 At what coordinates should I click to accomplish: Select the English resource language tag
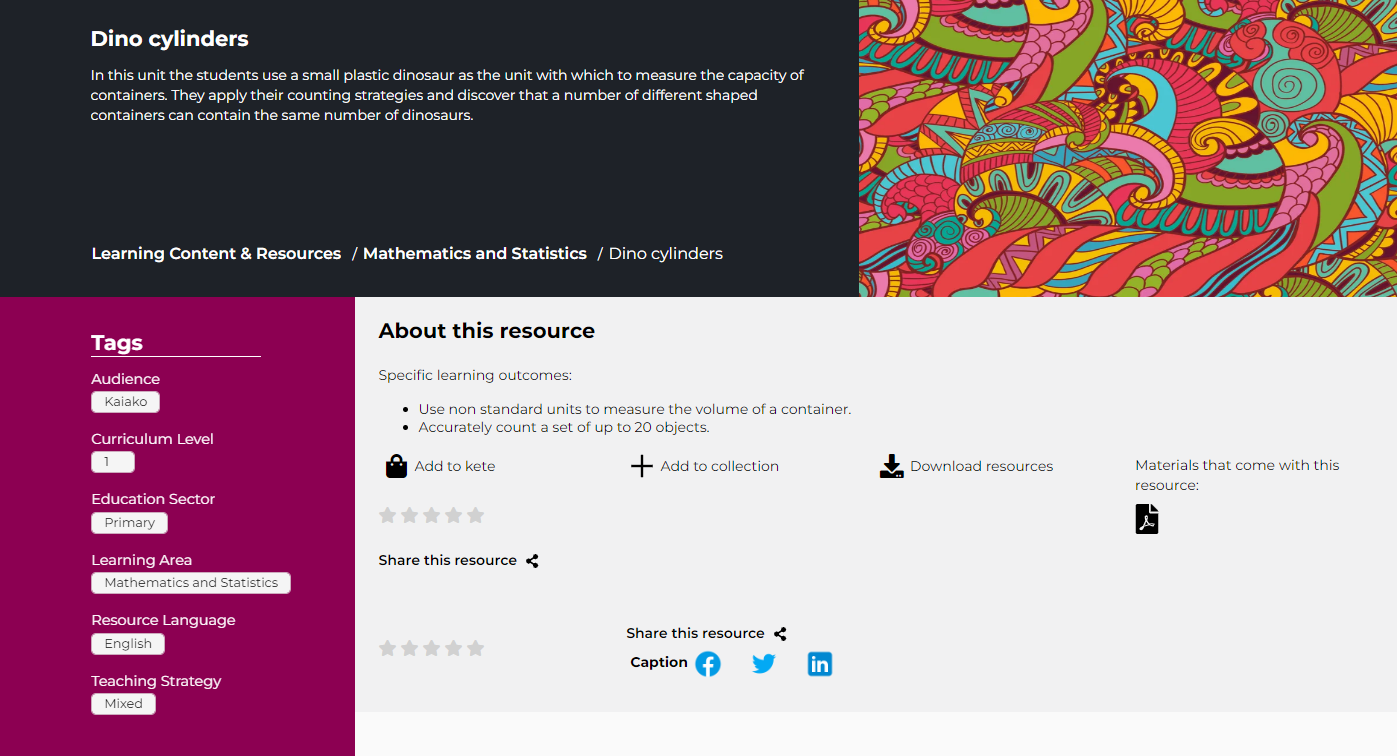(128, 644)
